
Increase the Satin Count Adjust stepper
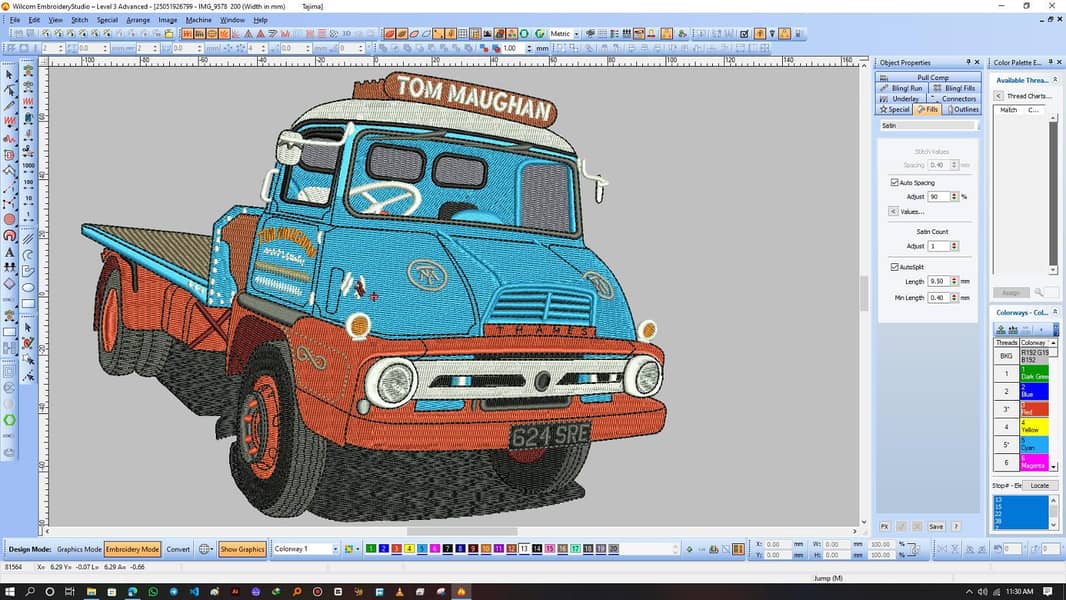(x=955, y=244)
